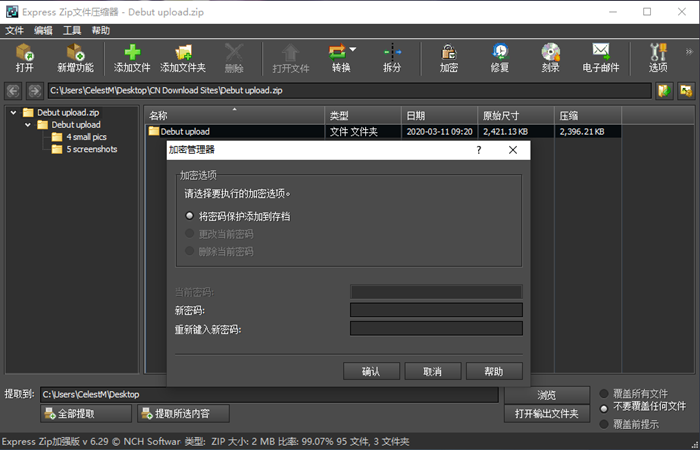Select 不要覆盖任何文件 radio option

[x=604, y=408]
